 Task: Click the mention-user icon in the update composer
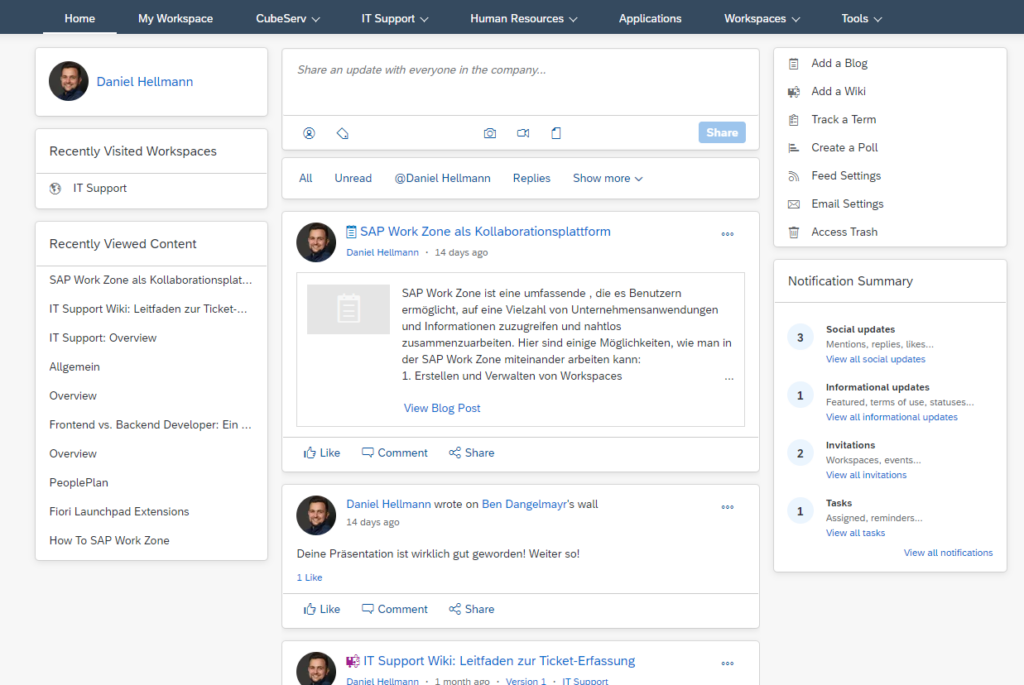[309, 133]
